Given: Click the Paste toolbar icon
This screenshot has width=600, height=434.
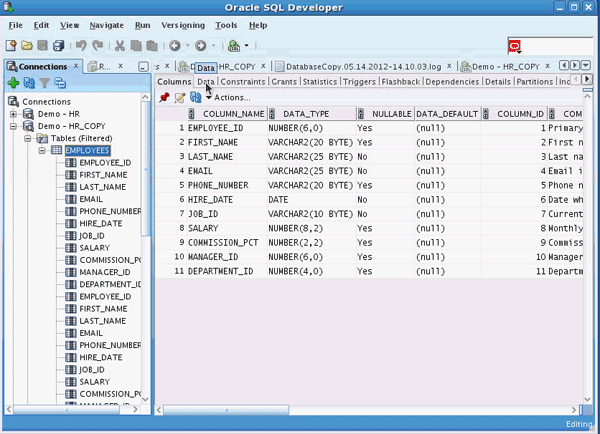Looking at the screenshot, I should (152, 46).
